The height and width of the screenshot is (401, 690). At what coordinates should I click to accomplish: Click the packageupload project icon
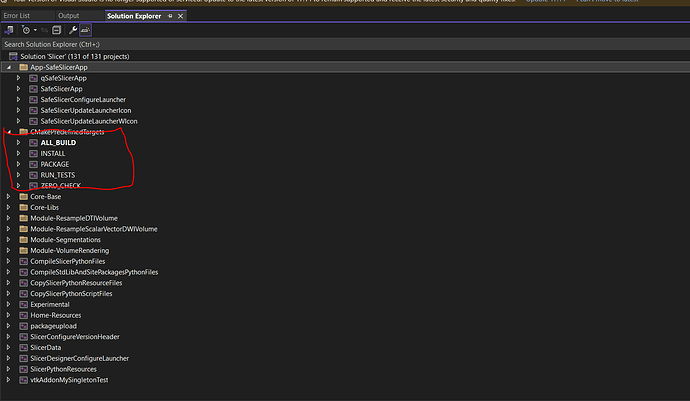click(x=24, y=326)
